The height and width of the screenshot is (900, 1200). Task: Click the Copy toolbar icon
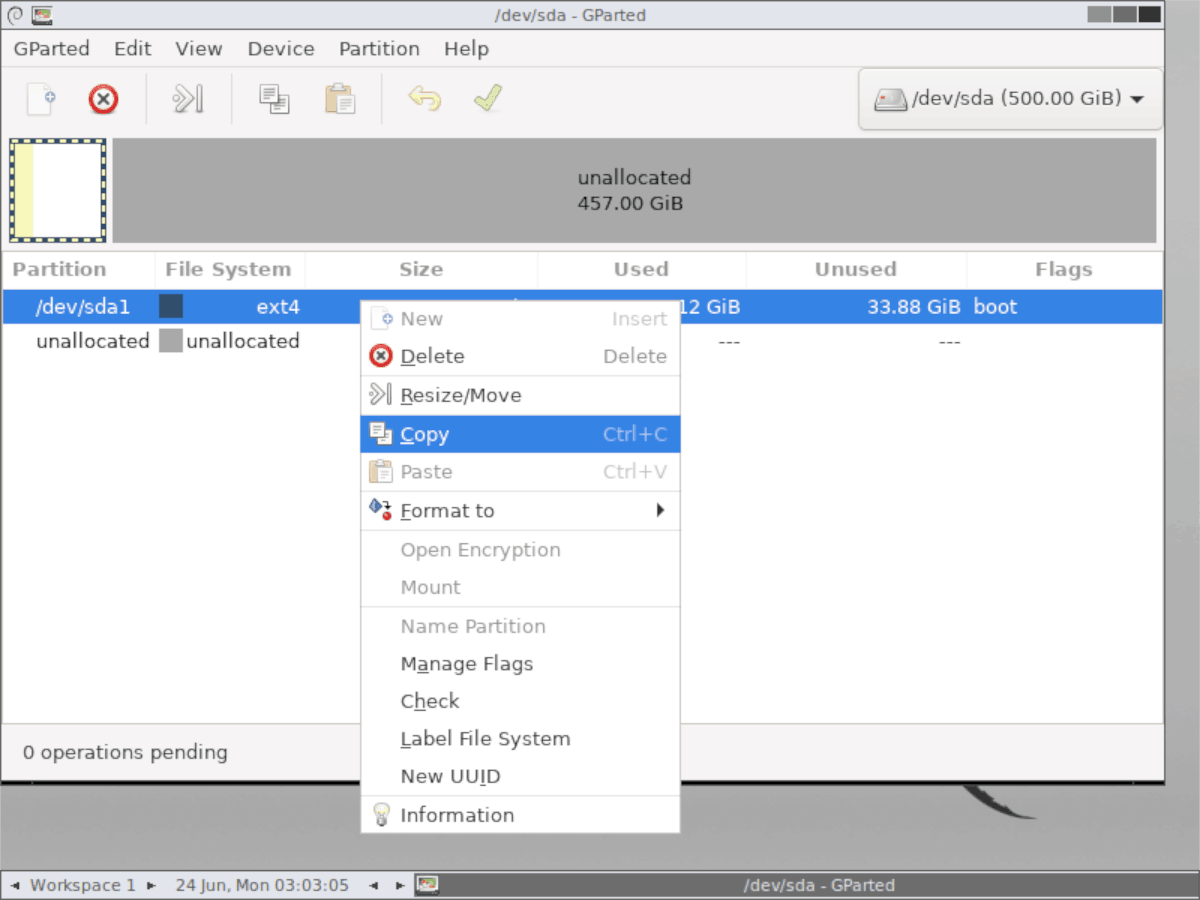tap(273, 98)
